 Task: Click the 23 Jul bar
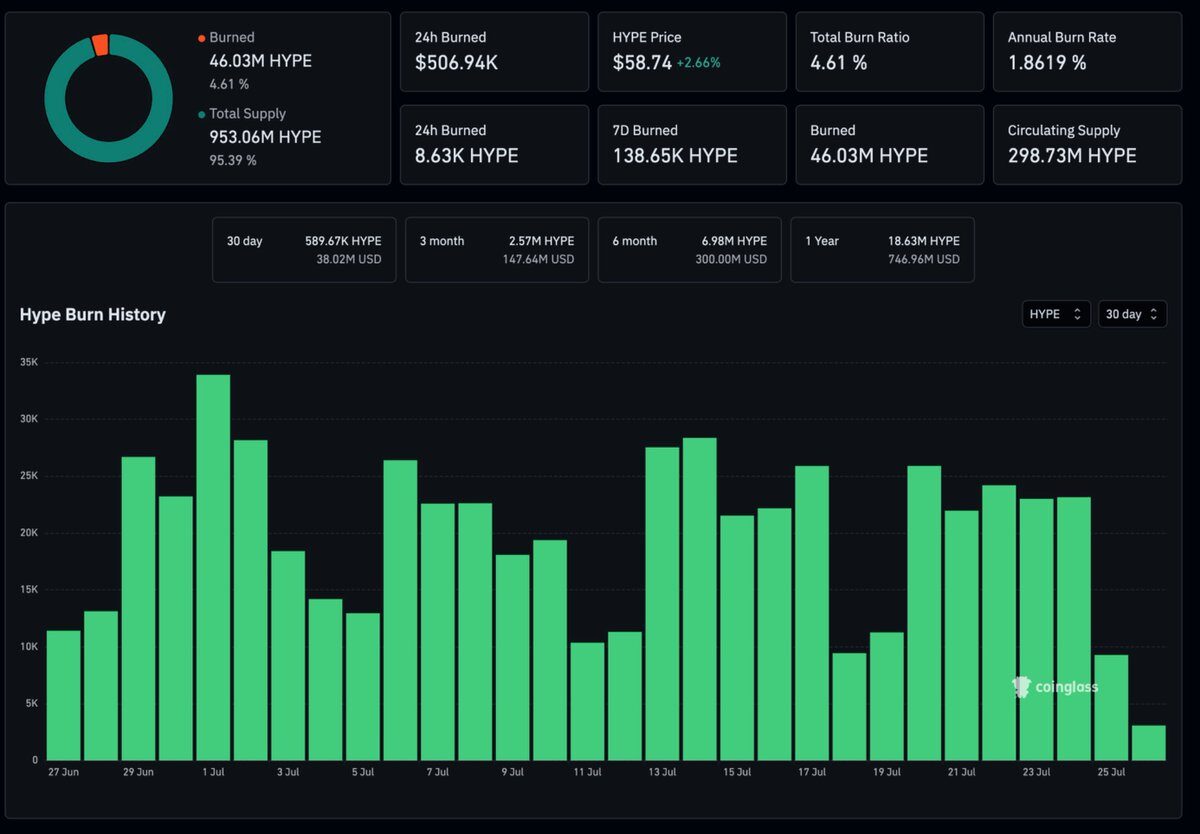tap(1037, 629)
